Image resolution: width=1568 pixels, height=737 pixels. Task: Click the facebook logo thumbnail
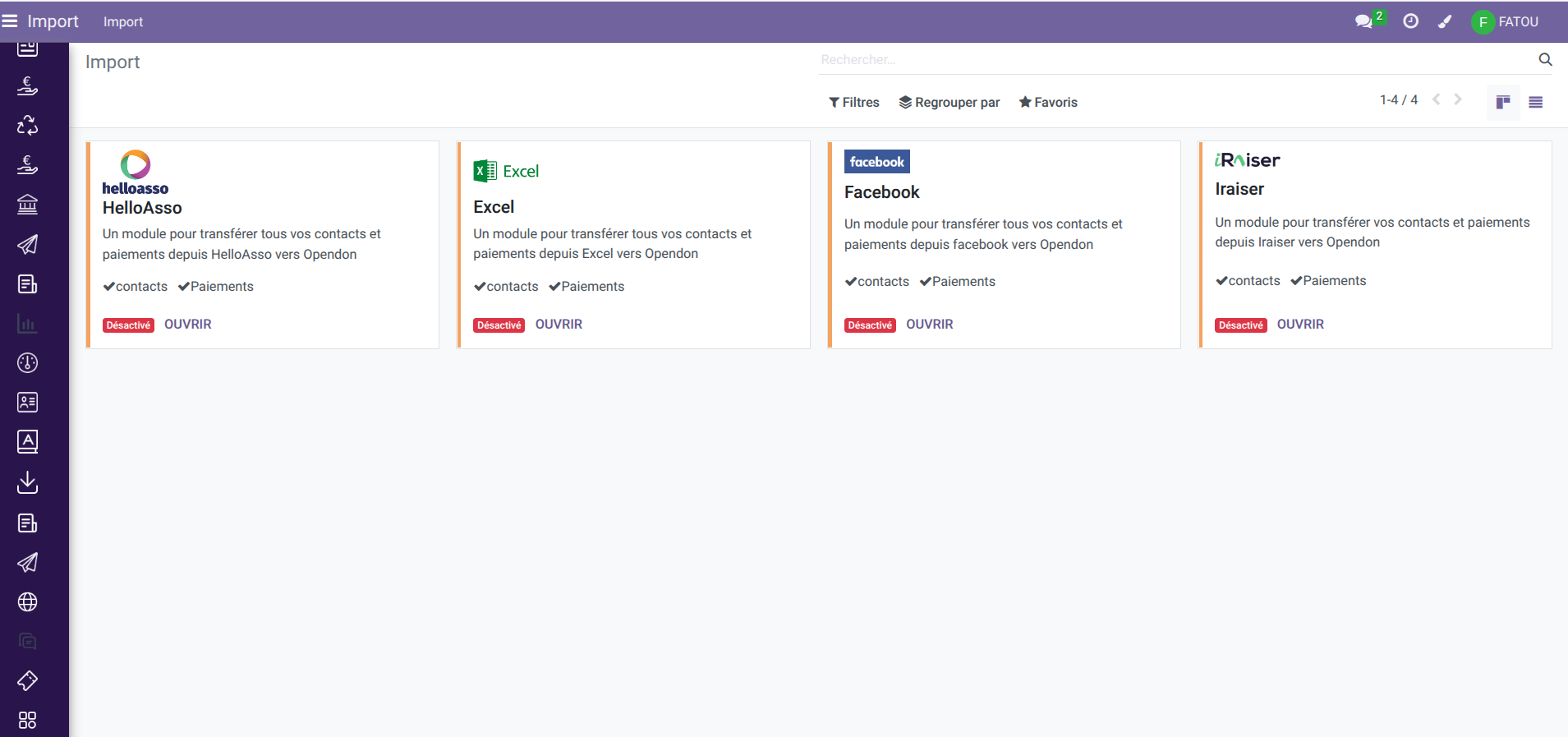pos(877,162)
